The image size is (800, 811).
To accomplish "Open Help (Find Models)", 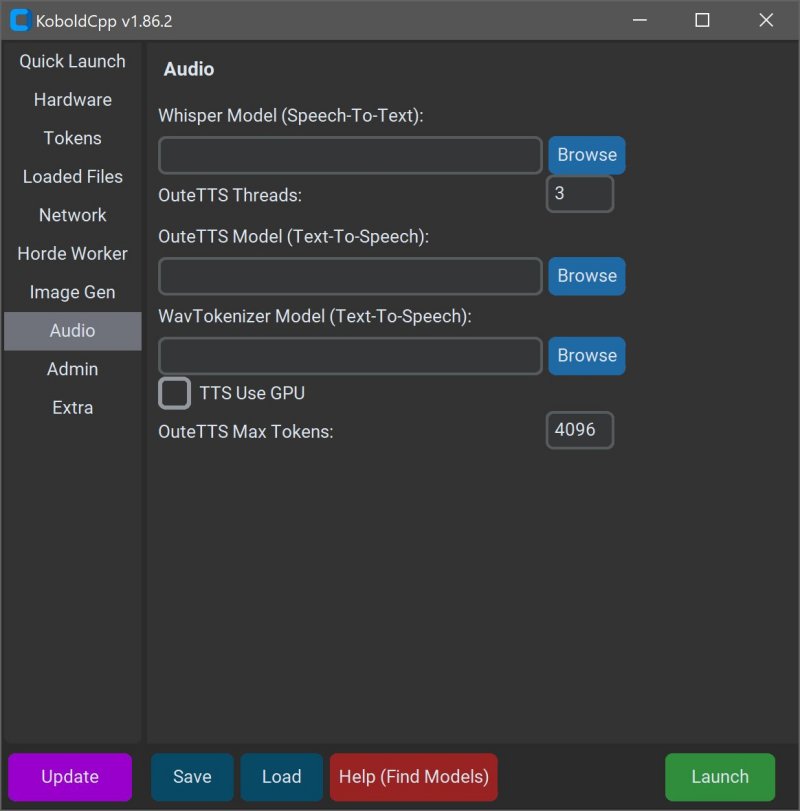I will [413, 777].
